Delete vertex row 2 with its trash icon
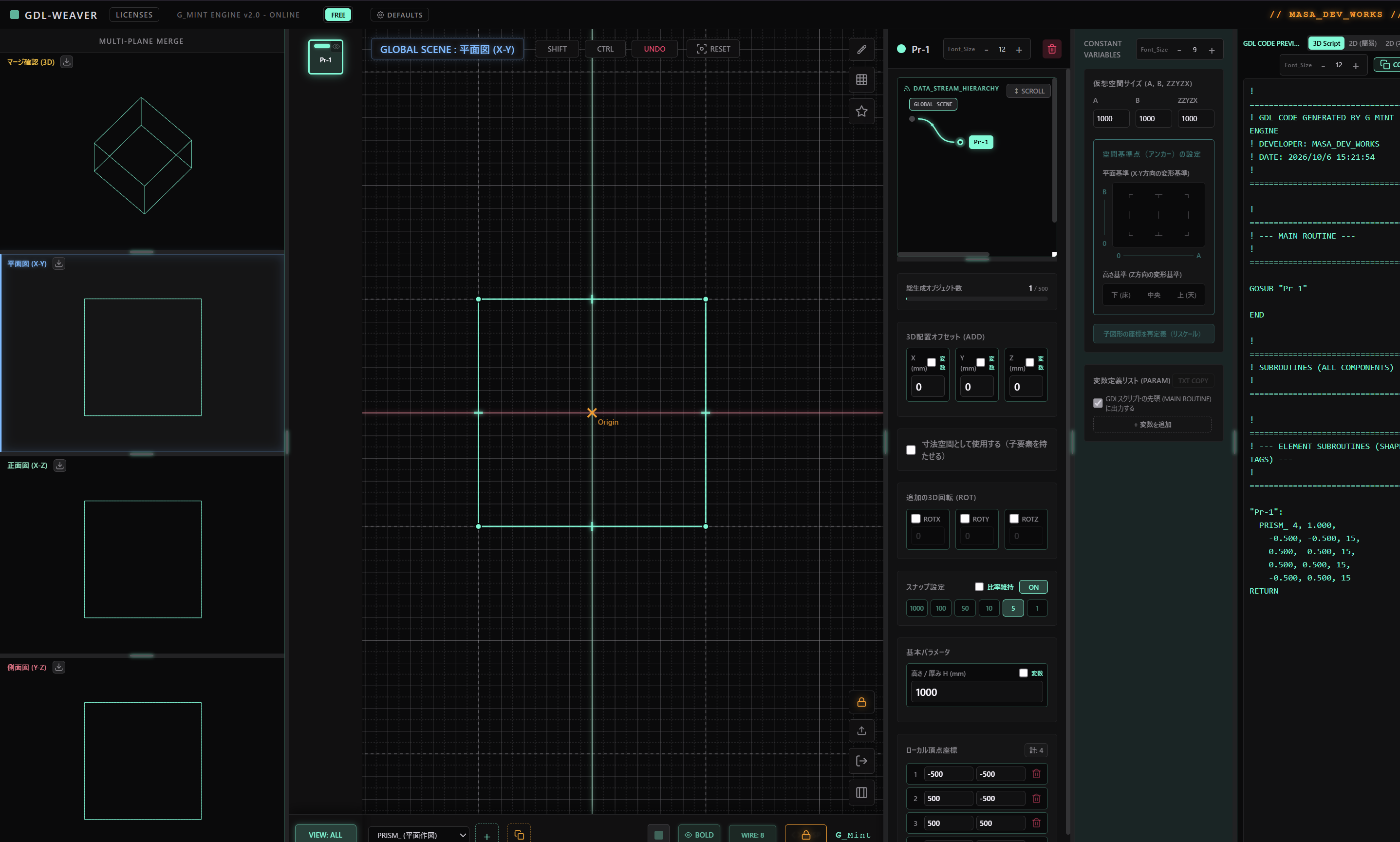Viewport: 1400px width, 842px height. (x=1036, y=798)
